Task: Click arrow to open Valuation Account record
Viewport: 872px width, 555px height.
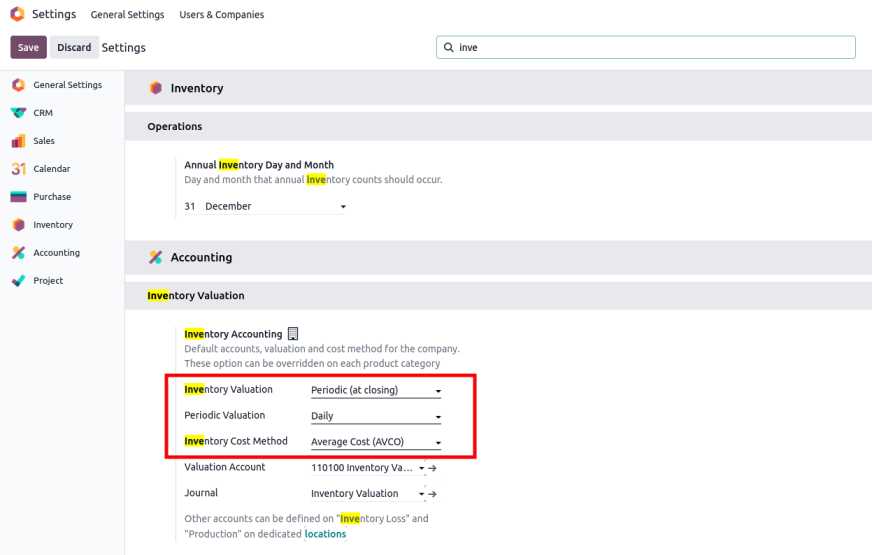Action: (433, 468)
